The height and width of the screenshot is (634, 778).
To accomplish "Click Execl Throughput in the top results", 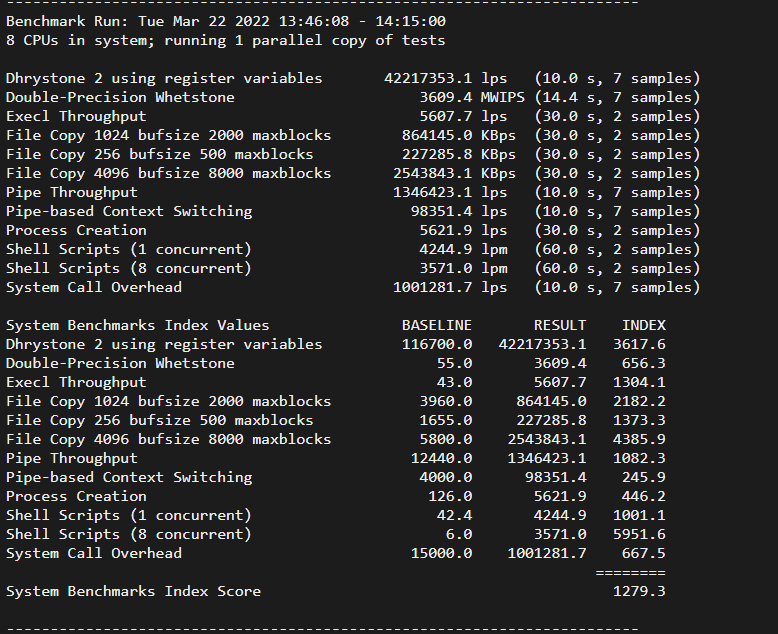I will click(x=76, y=116).
